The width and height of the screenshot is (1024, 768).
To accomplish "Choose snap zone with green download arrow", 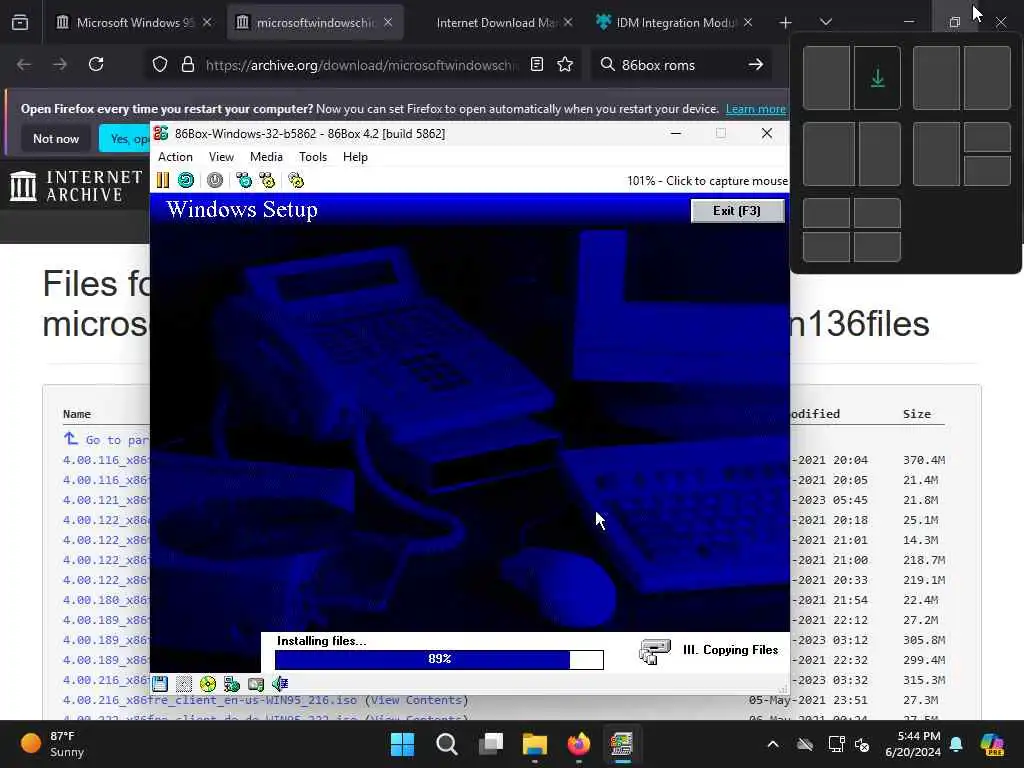I will click(878, 78).
